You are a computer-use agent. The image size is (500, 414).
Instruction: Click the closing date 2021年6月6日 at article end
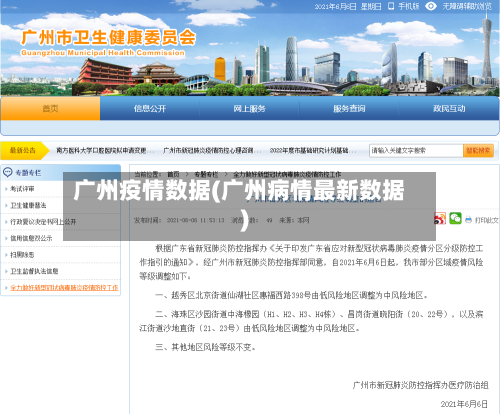[464, 404]
